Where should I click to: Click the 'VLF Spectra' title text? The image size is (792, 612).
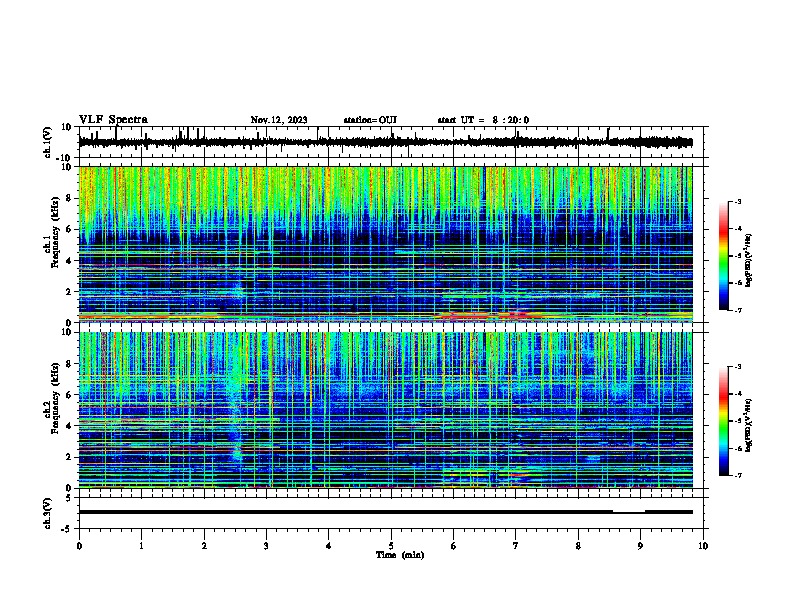(113, 120)
